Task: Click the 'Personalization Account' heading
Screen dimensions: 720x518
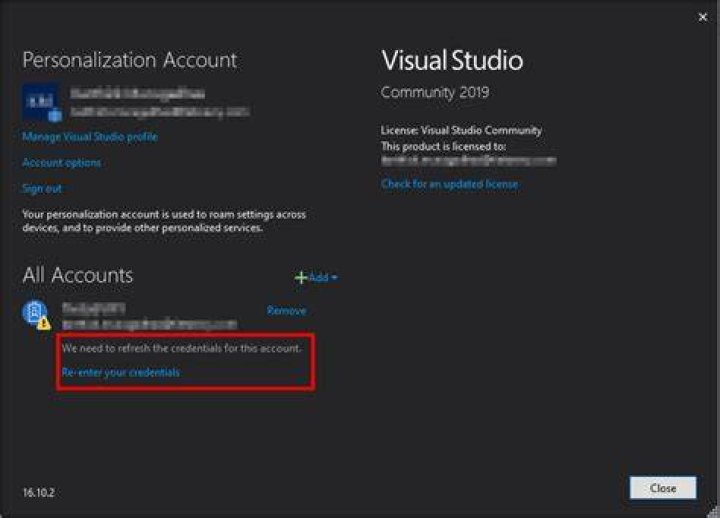Action: click(x=129, y=60)
